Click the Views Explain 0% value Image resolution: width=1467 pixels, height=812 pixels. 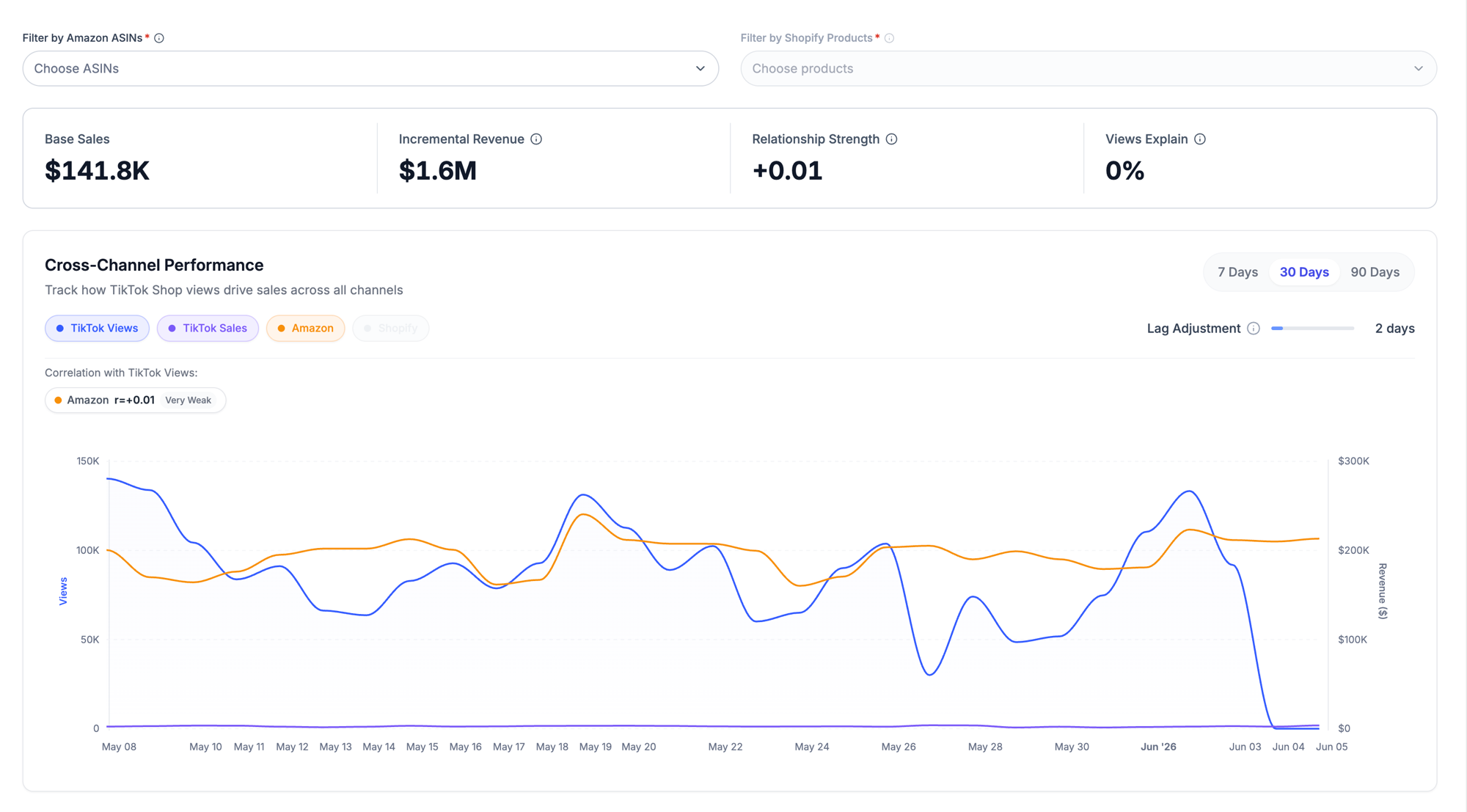[x=1124, y=171]
